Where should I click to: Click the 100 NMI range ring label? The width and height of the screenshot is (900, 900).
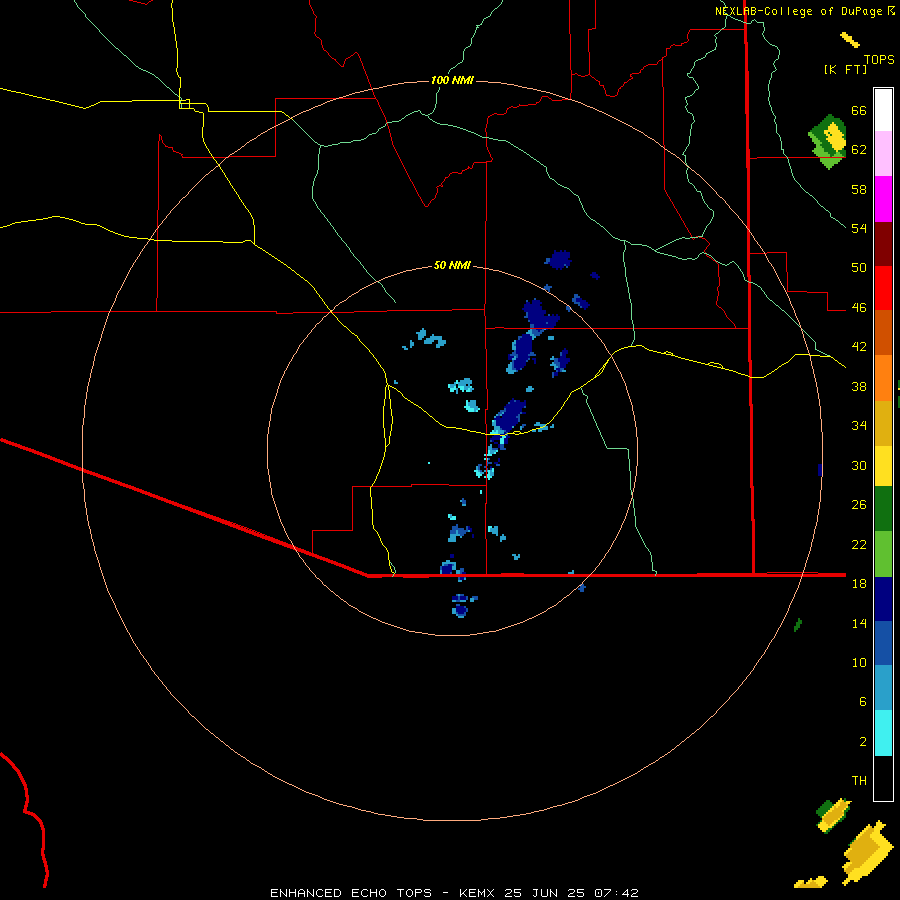[452, 80]
